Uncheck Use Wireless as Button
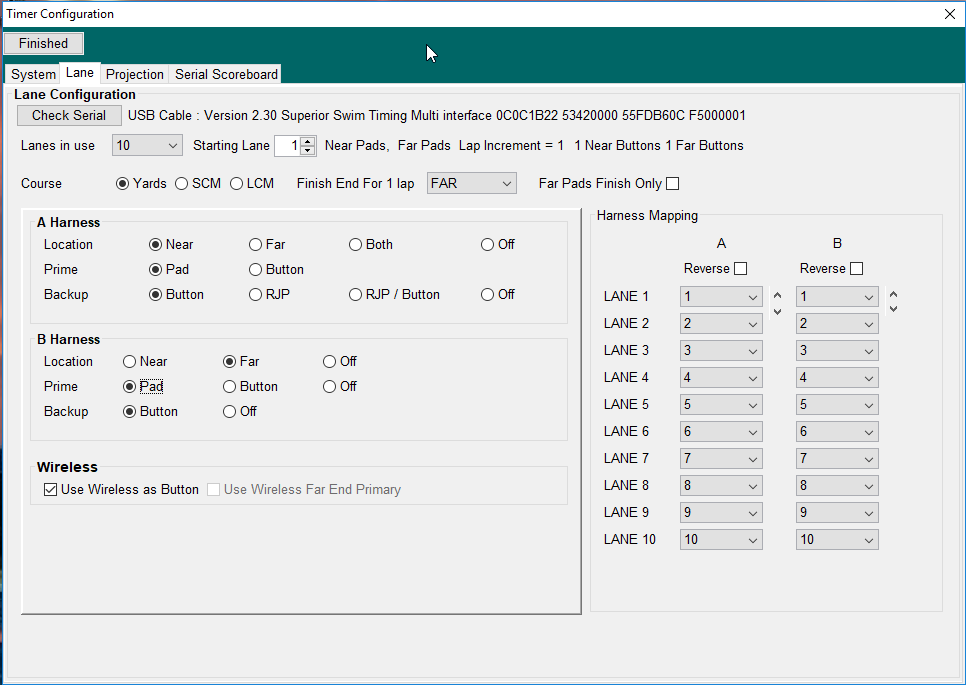 (51, 490)
